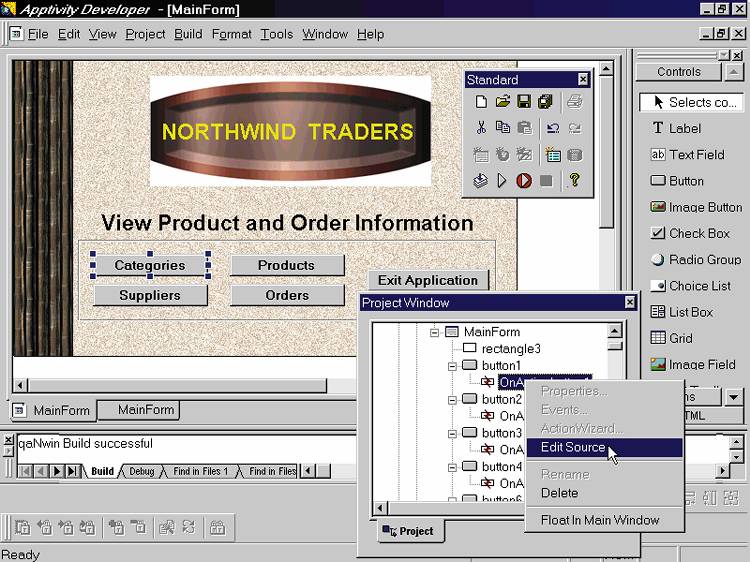750x562 pixels.
Task: Activate the Selects co... pointer tool
Action: point(692,102)
